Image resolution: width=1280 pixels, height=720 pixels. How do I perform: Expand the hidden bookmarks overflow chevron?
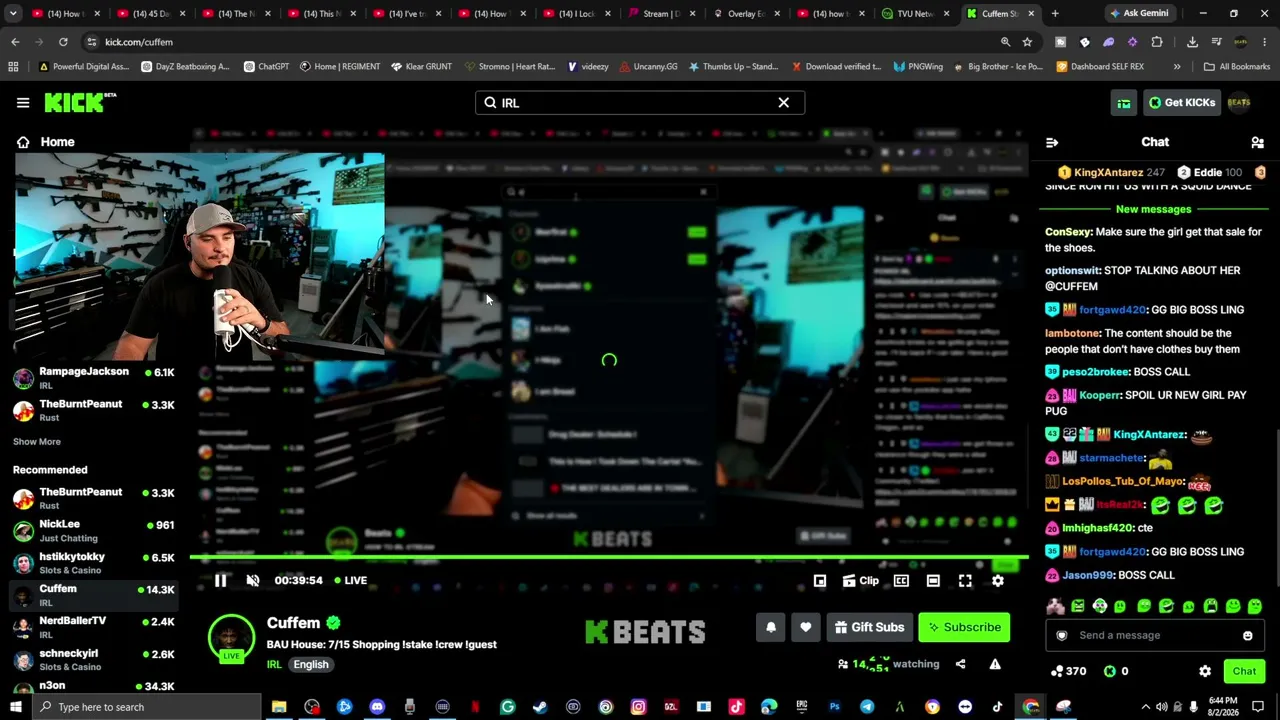[1177, 67]
